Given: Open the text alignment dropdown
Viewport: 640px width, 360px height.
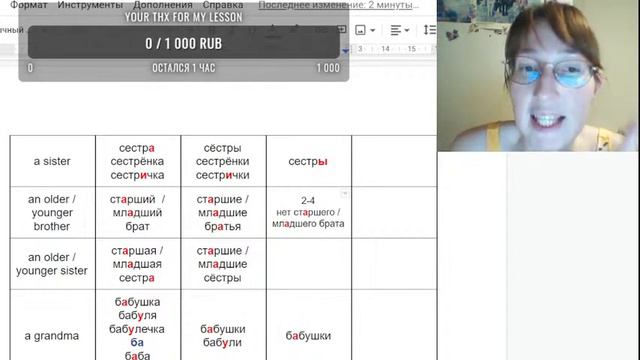Looking at the screenshot, I should [400, 30].
